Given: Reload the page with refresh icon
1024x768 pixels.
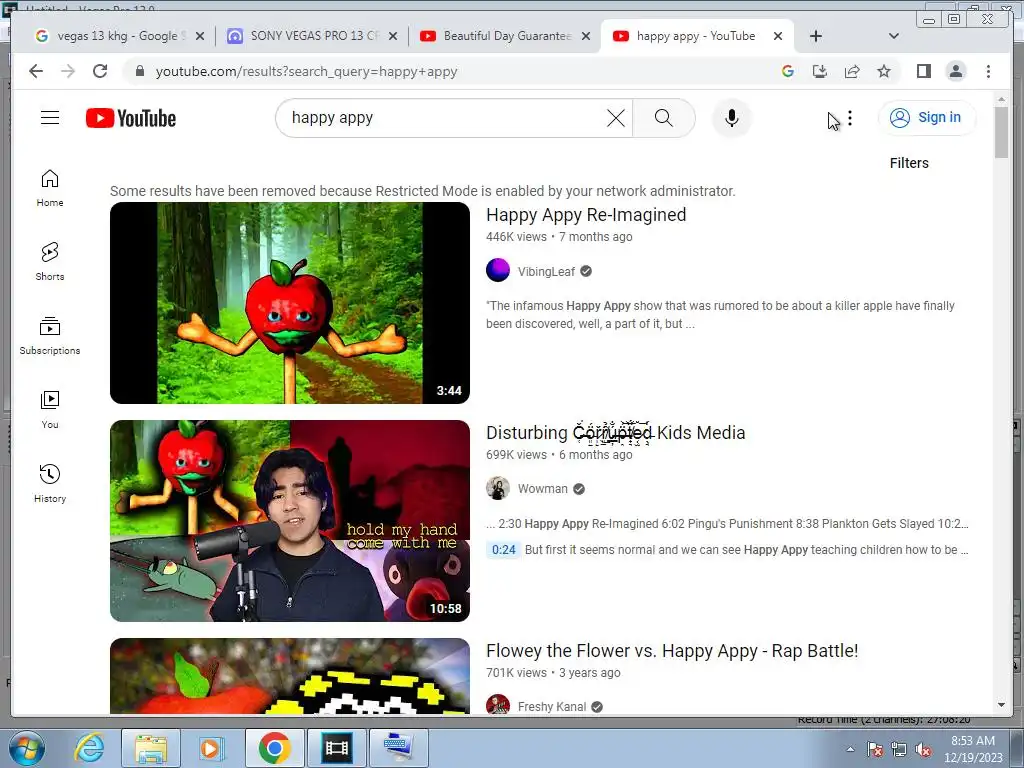Looking at the screenshot, I should (x=100, y=71).
